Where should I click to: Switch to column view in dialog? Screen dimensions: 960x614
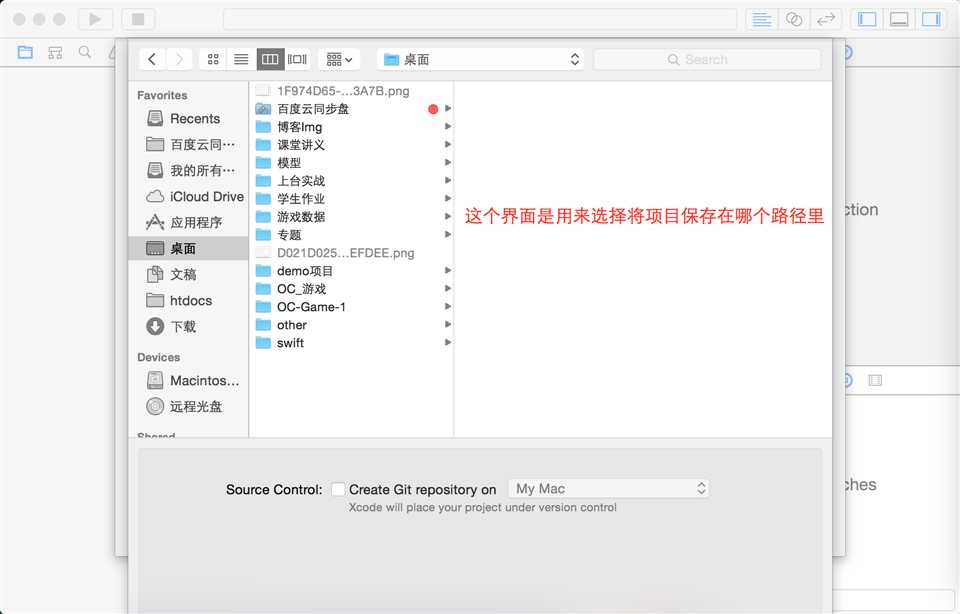(x=270, y=59)
